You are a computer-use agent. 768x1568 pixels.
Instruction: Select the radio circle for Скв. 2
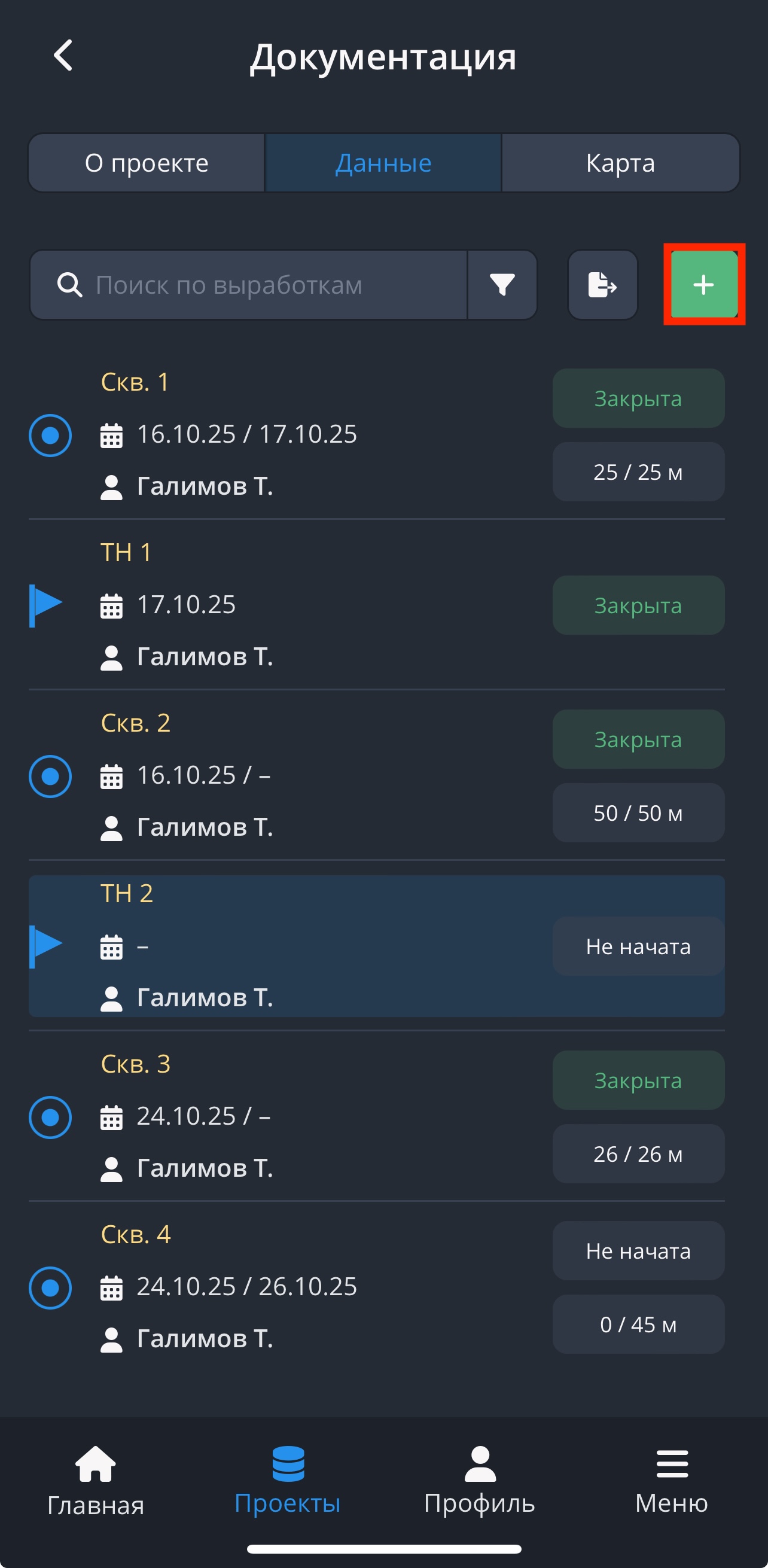click(50, 776)
